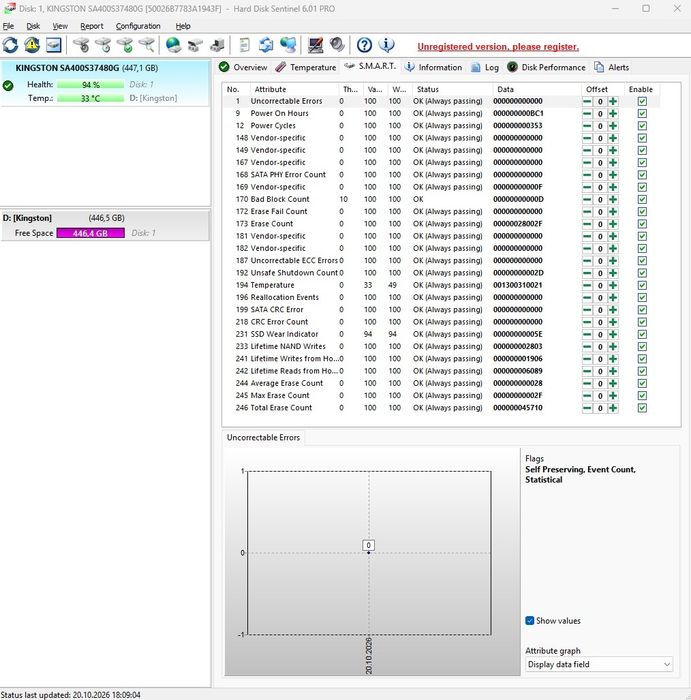The width and height of the screenshot is (691, 700).
Task: Switch to the Log tab
Action: (x=485, y=67)
